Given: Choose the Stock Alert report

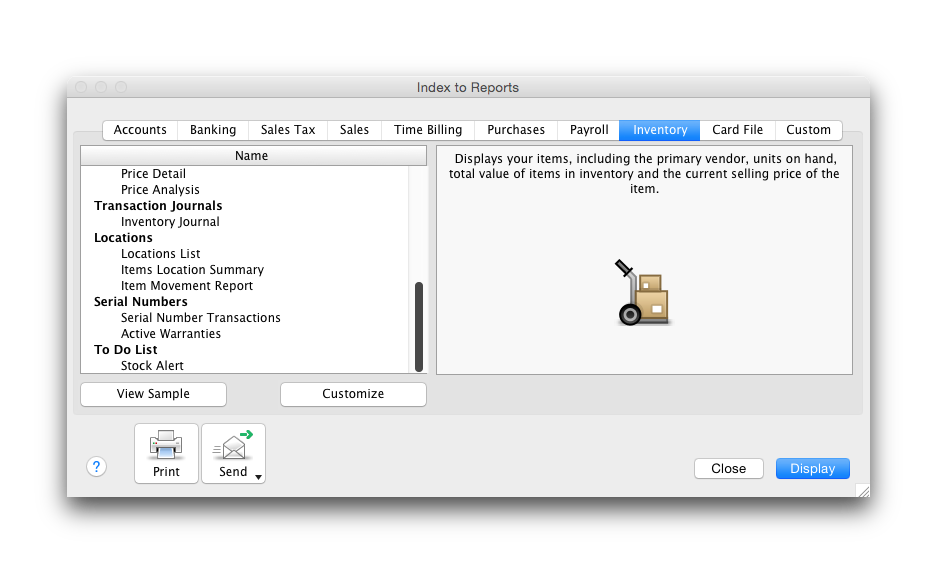Looking at the screenshot, I should 152,366.
